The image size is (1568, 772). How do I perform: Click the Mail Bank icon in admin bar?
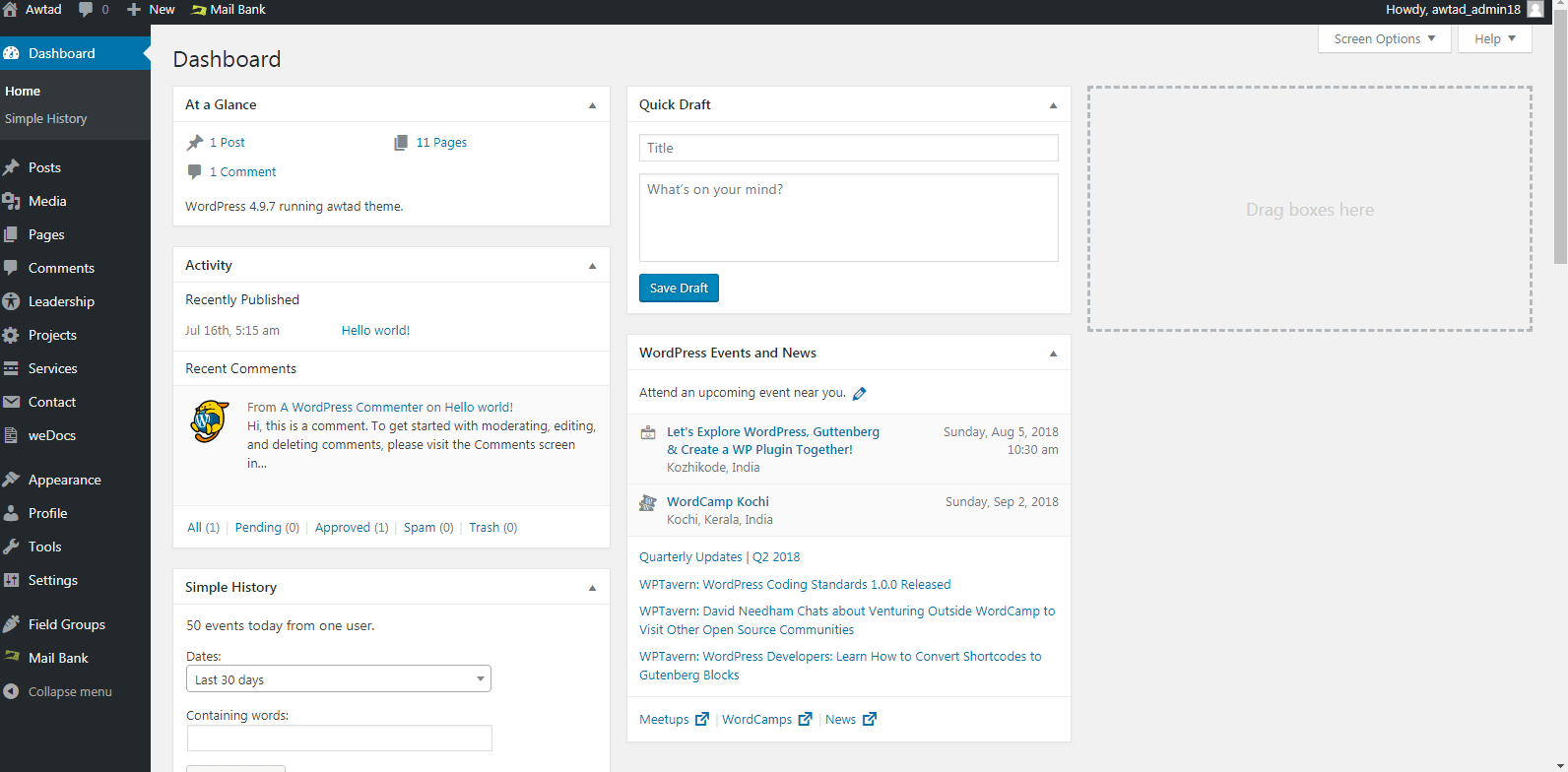click(x=199, y=10)
